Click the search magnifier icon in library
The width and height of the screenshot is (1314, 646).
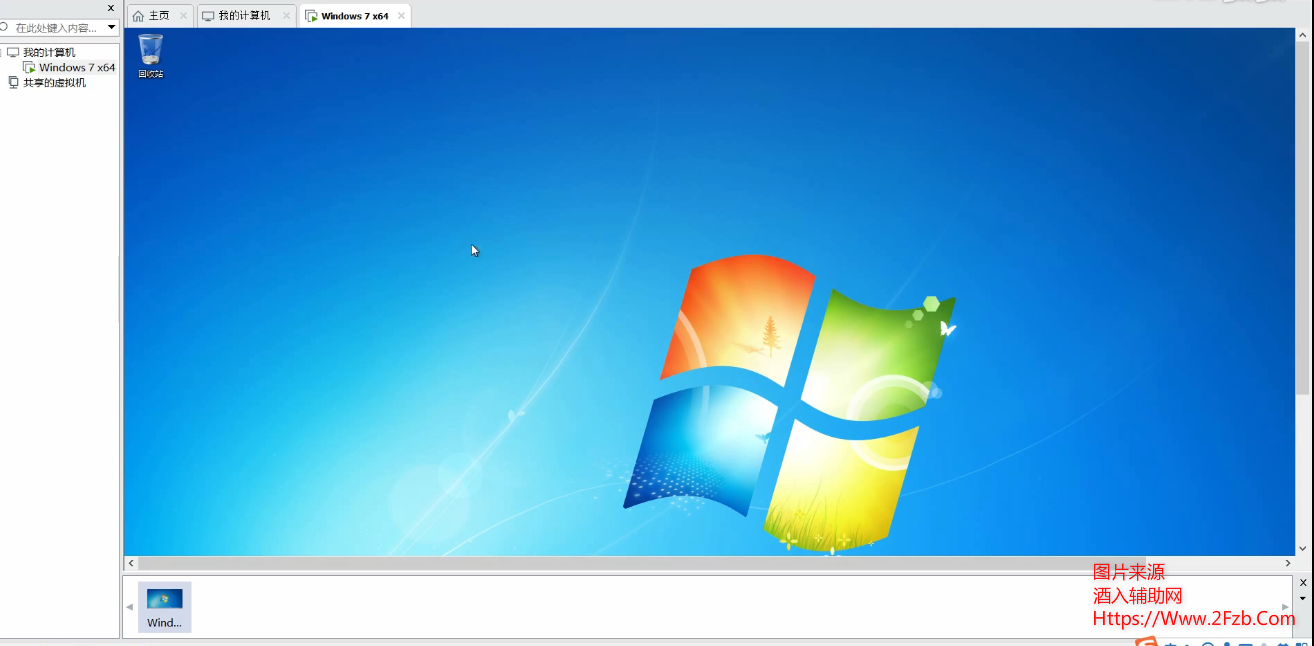[x=4, y=28]
